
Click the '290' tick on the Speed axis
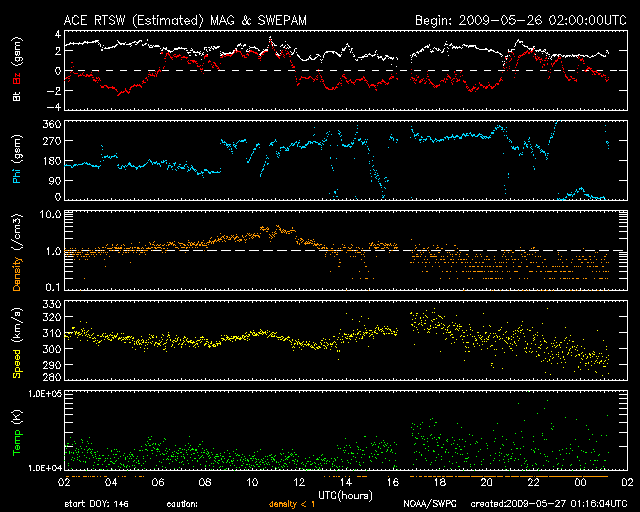(x=52, y=365)
